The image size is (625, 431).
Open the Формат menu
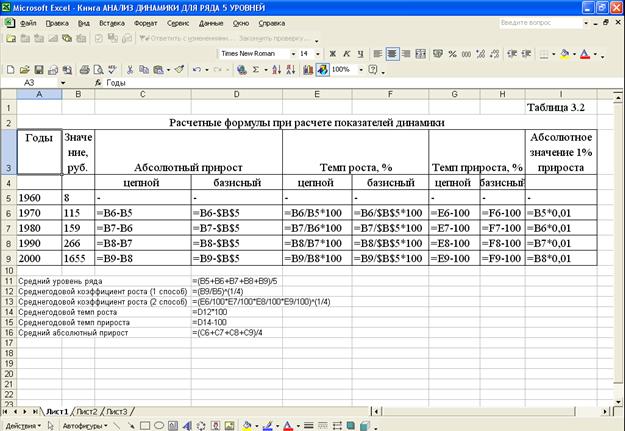(x=145, y=23)
